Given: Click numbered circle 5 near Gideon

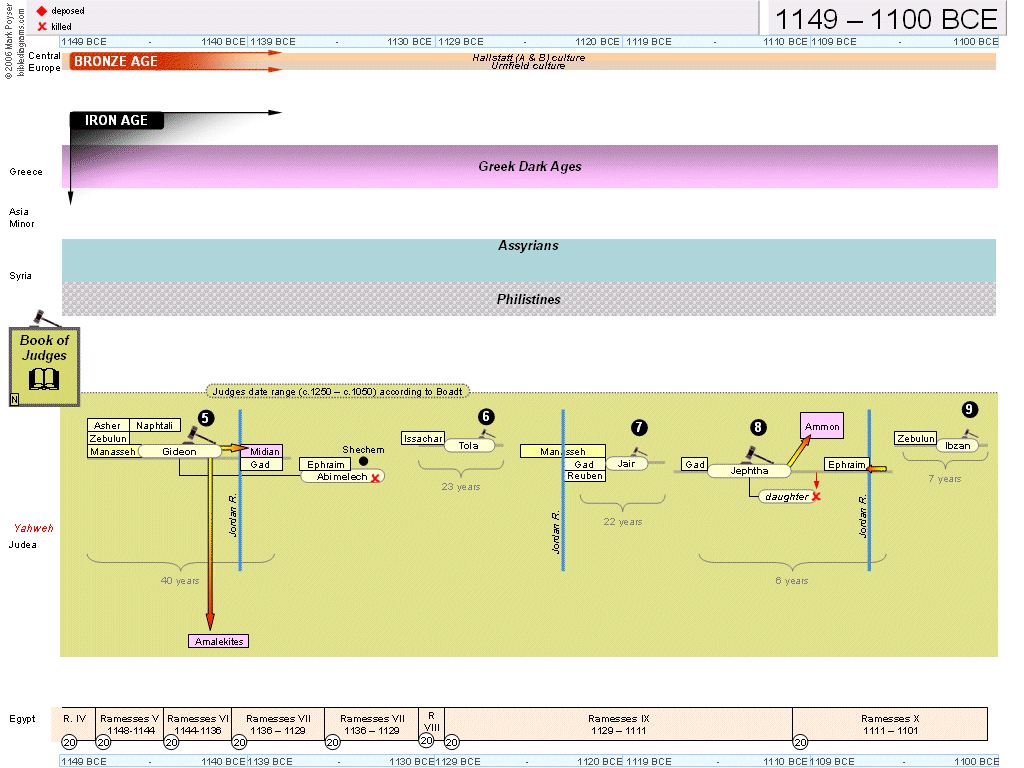Looking at the screenshot, I should click(x=205, y=418).
